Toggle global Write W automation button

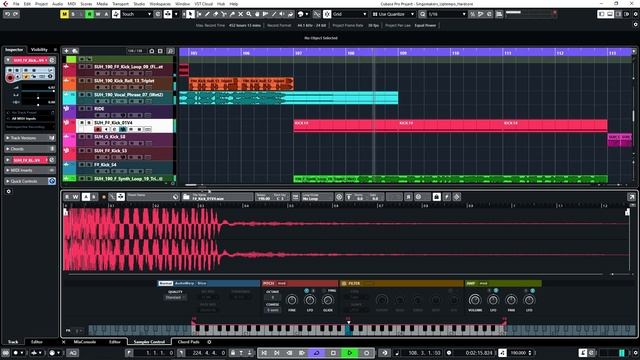pos(98,14)
